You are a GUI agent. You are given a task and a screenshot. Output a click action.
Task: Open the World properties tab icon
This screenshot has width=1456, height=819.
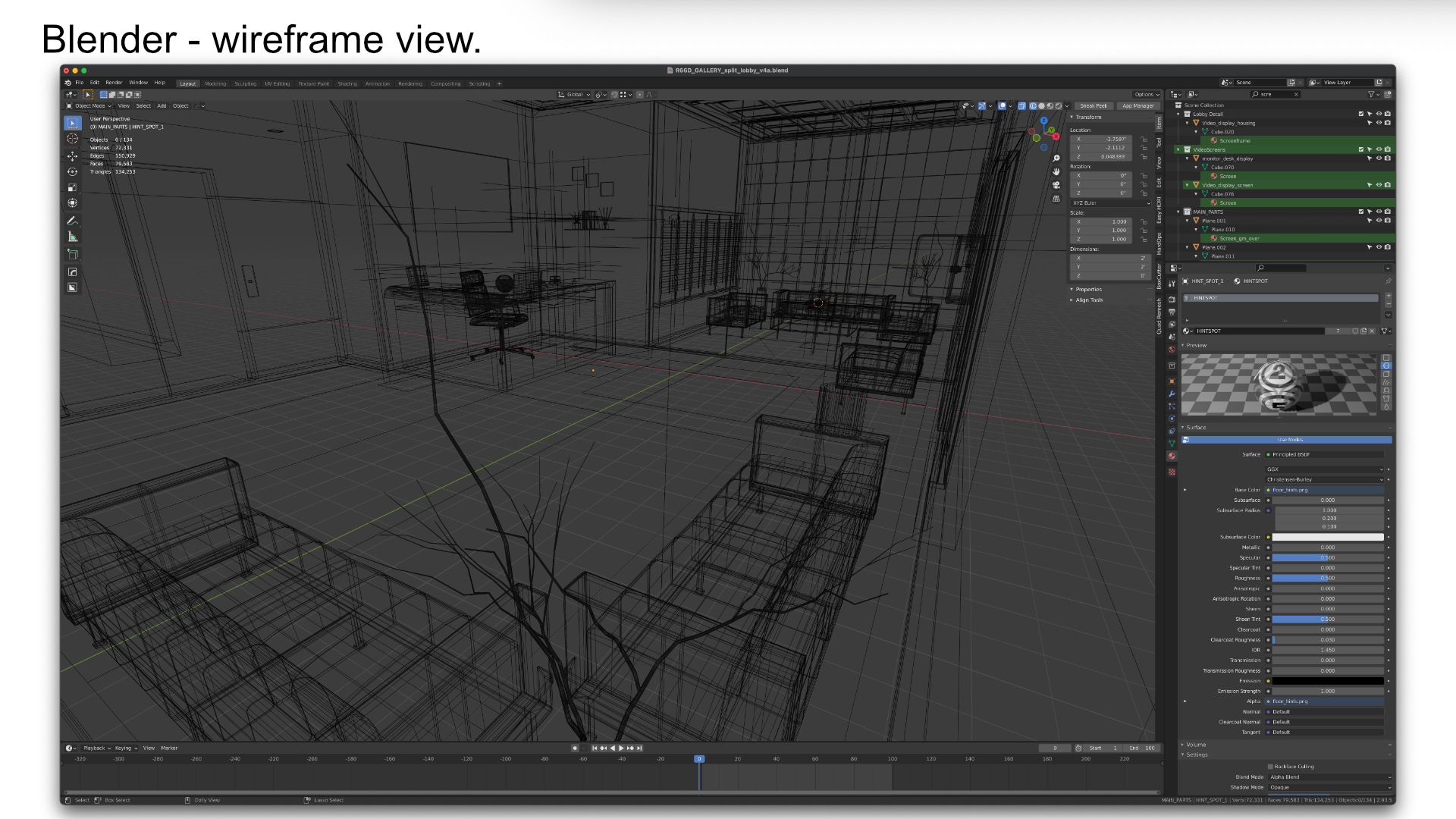click(x=1172, y=350)
